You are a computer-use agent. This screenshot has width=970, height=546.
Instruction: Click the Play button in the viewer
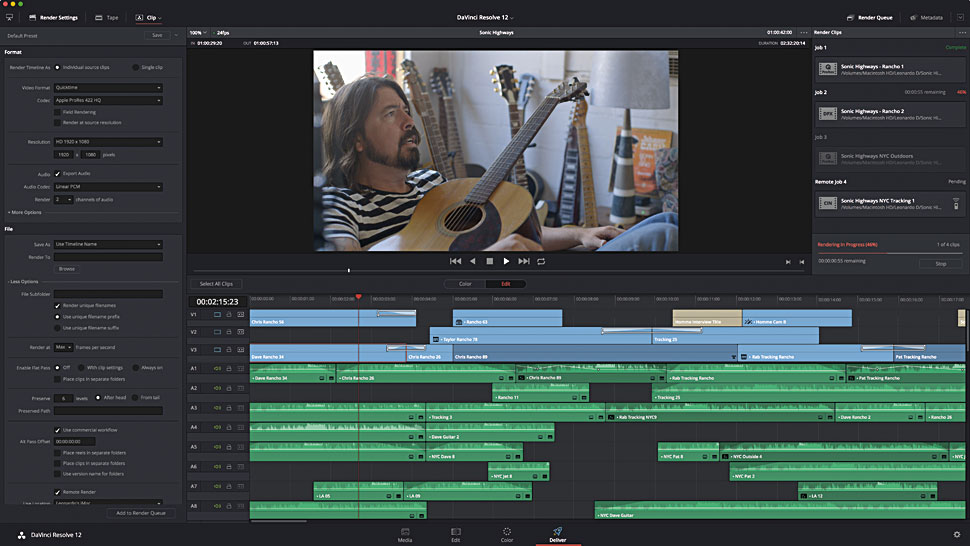[x=506, y=261]
